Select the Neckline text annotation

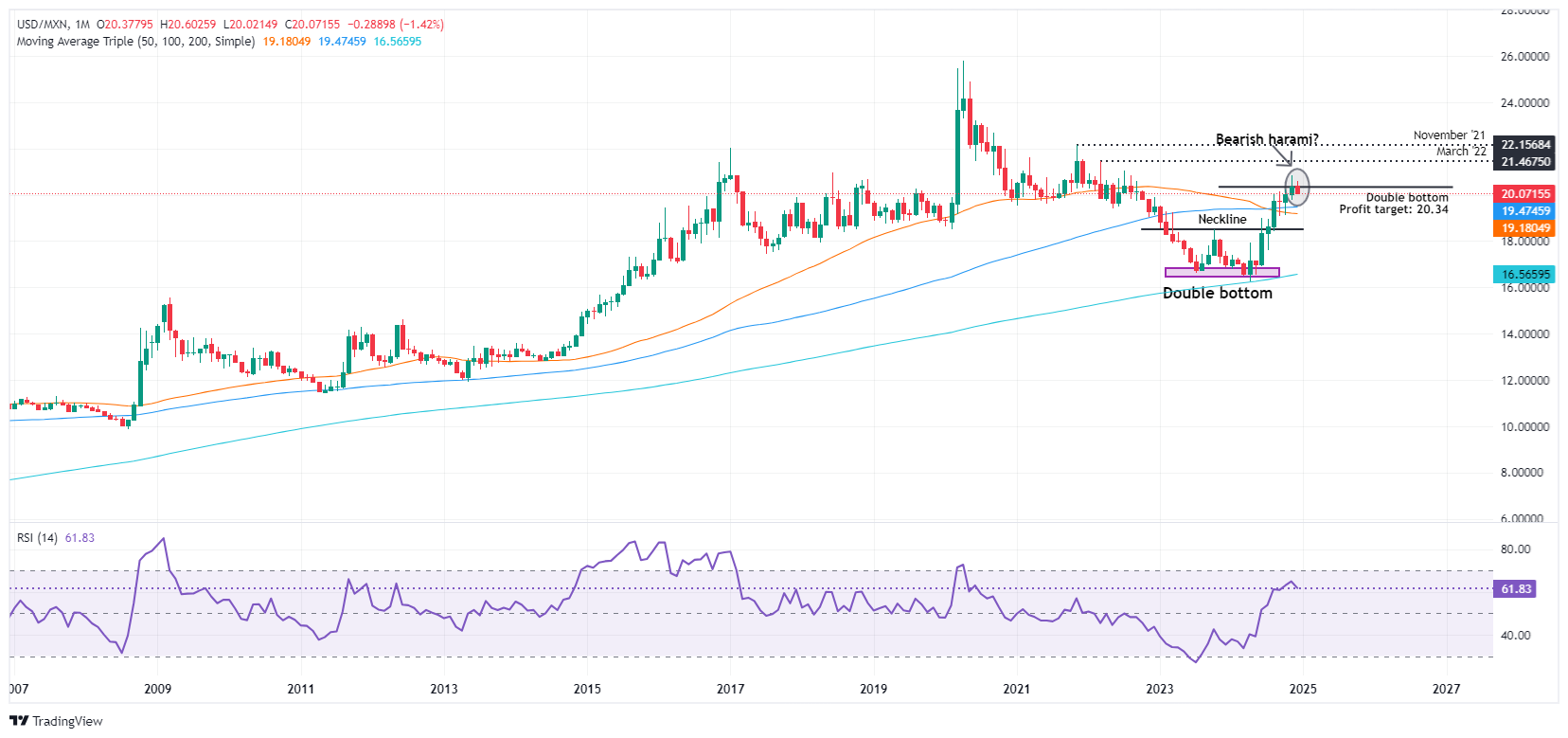point(1221,220)
